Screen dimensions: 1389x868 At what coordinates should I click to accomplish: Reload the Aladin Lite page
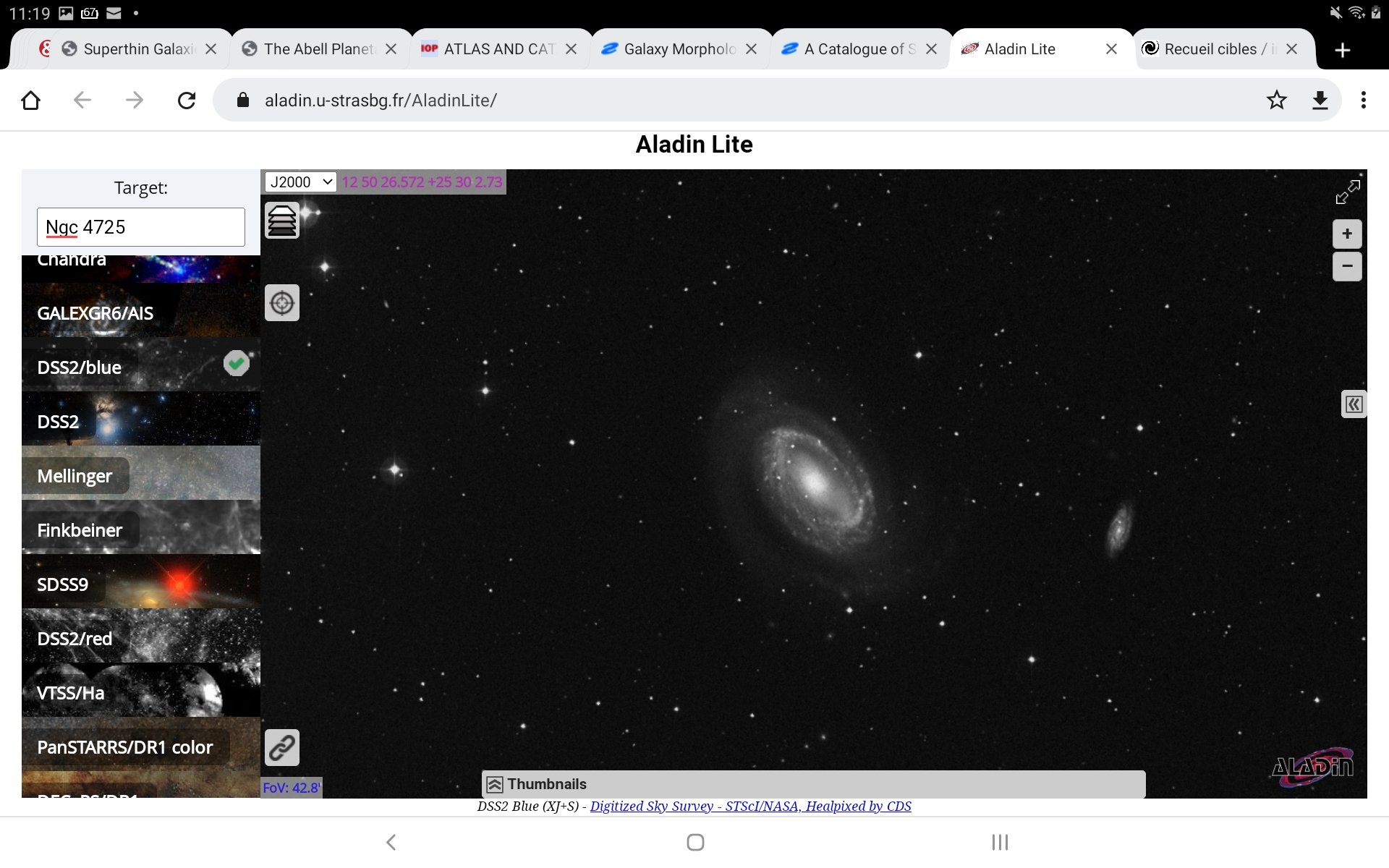click(x=187, y=100)
